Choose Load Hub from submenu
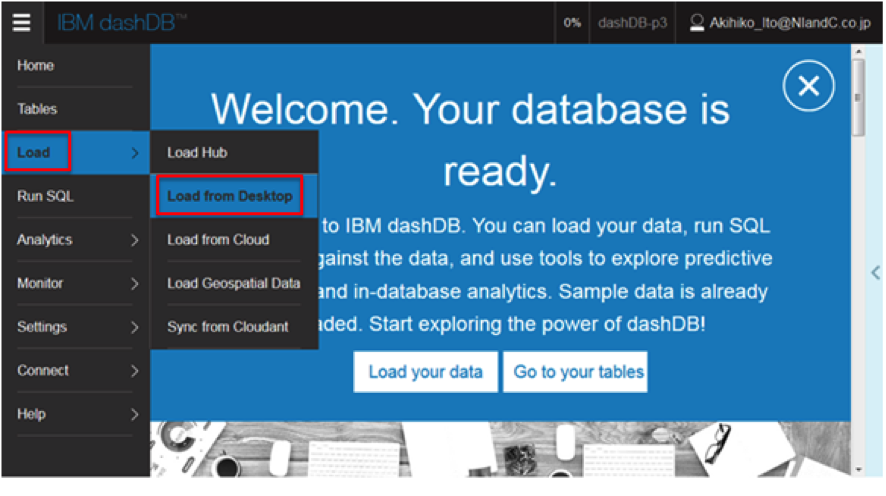Viewport: 886px width, 496px height. 197,153
